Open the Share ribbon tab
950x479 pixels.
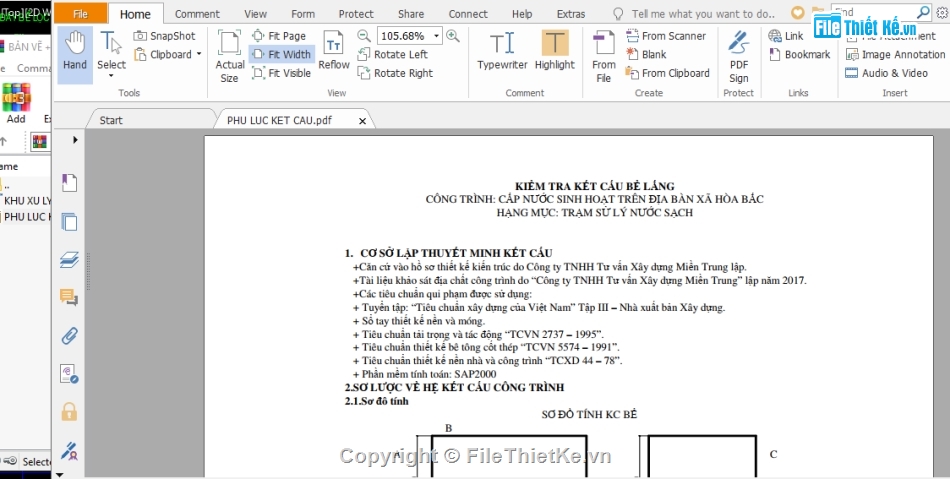point(411,13)
